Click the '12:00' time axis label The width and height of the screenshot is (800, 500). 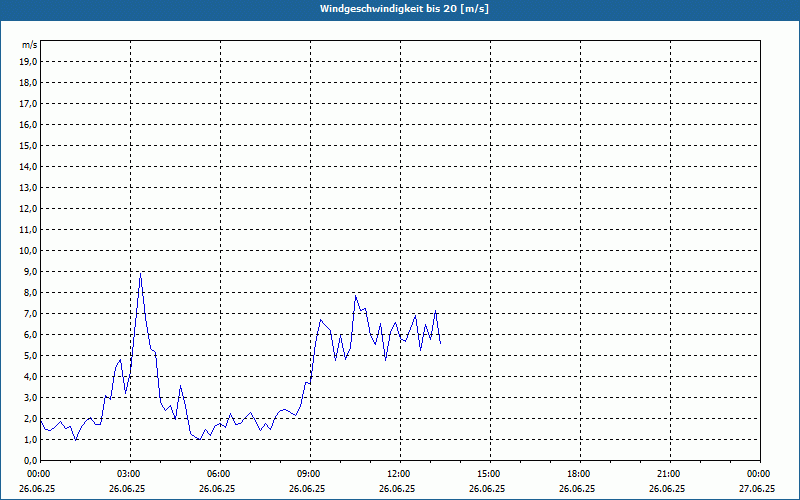pyautogui.click(x=400, y=474)
